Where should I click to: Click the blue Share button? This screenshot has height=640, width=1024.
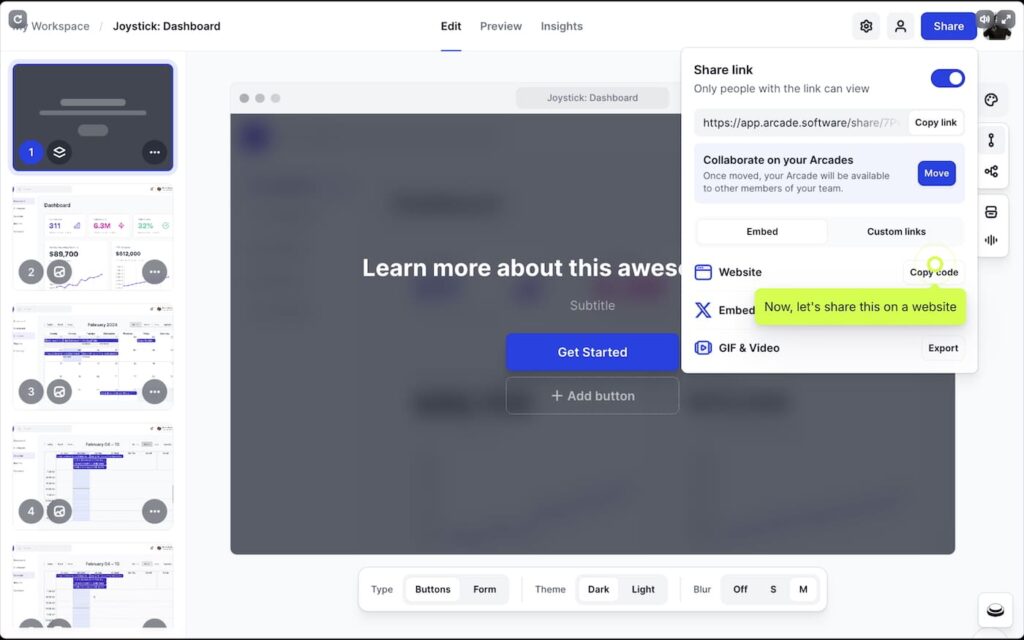coord(948,26)
